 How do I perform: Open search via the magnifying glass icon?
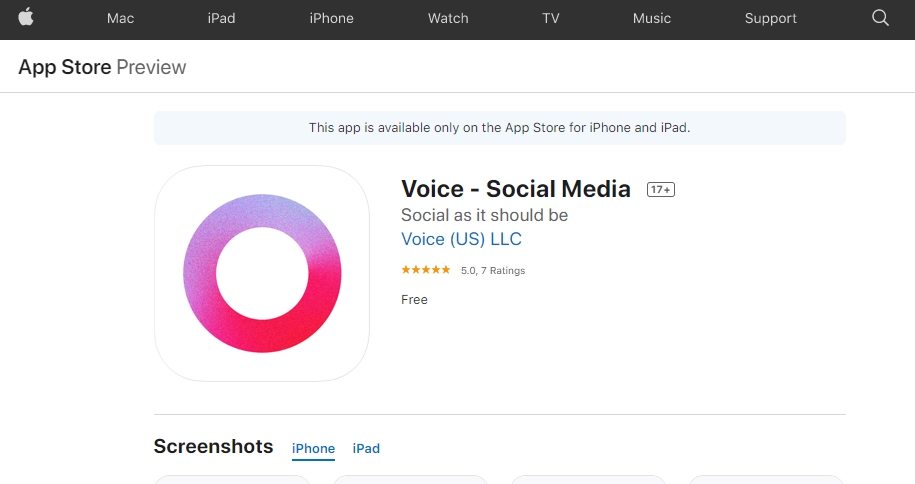880,18
